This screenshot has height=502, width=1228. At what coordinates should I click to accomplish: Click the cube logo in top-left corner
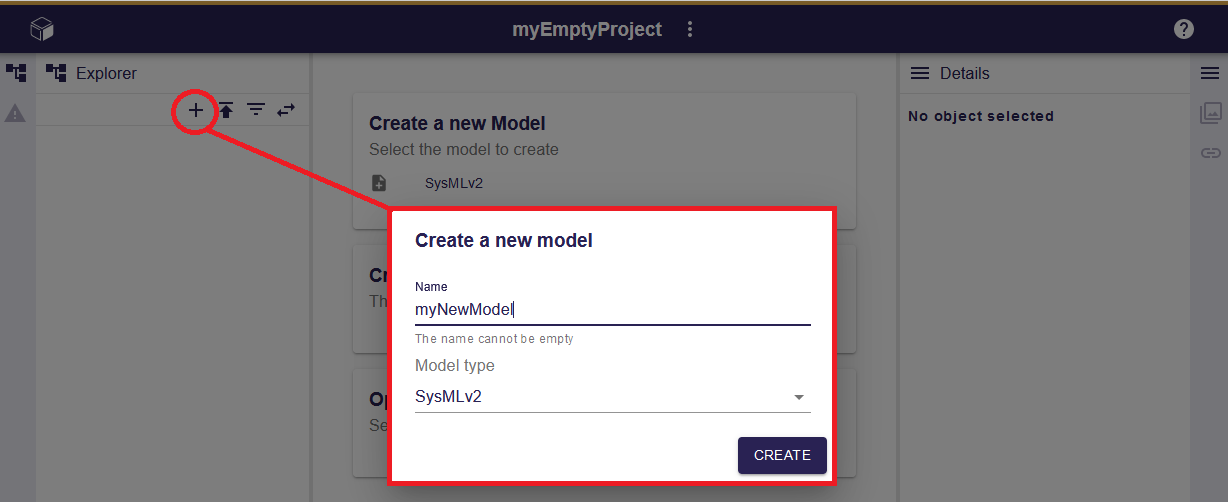click(41, 30)
